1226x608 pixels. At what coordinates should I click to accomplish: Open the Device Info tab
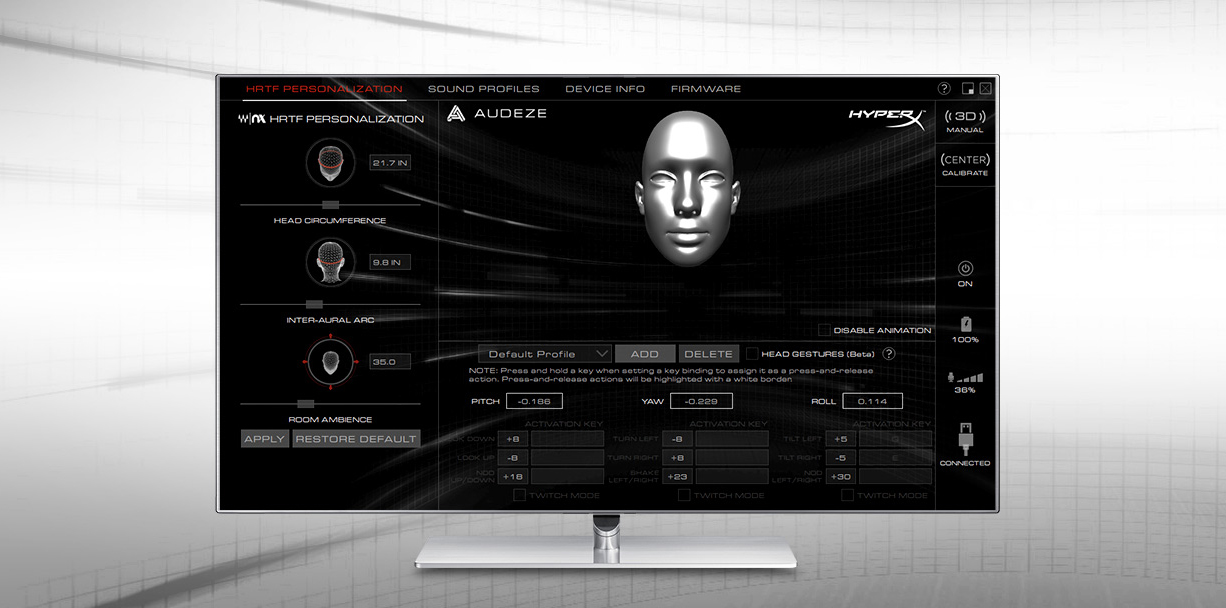[605, 89]
